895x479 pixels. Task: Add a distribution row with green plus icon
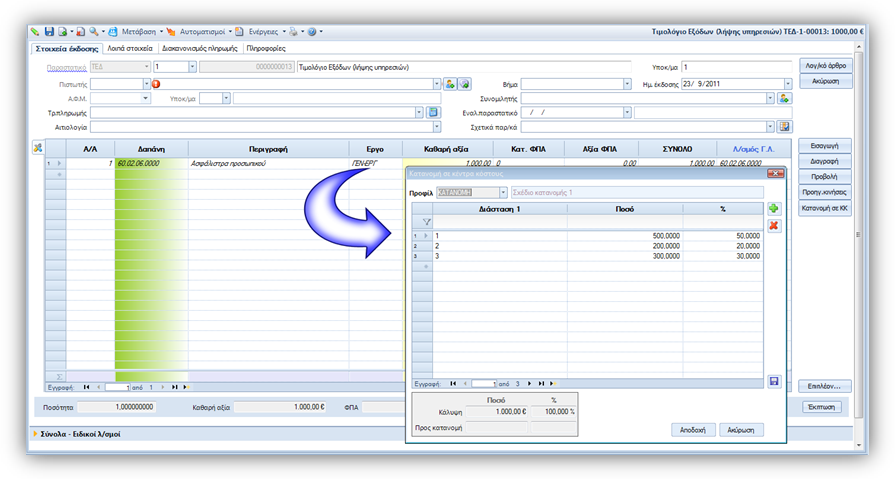(773, 208)
